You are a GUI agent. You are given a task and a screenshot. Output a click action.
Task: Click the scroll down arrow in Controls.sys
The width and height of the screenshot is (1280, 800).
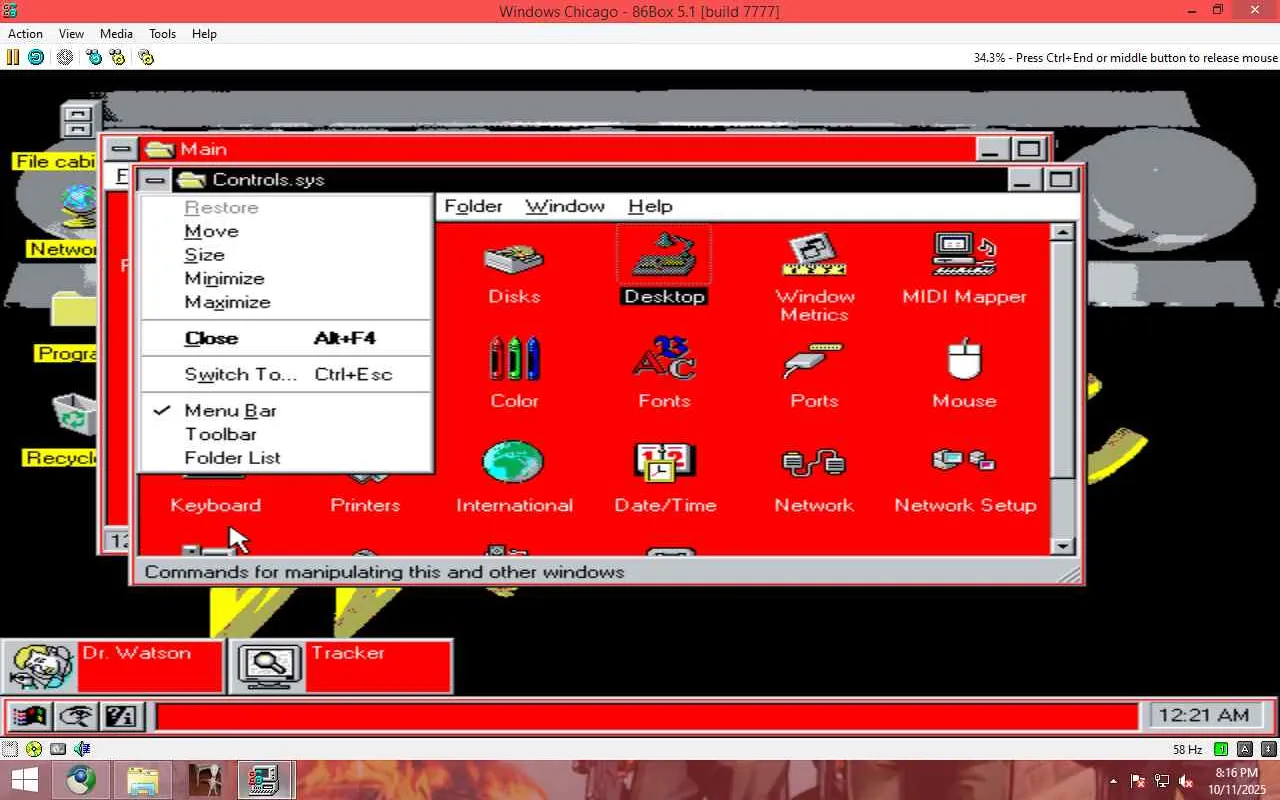tap(1063, 545)
